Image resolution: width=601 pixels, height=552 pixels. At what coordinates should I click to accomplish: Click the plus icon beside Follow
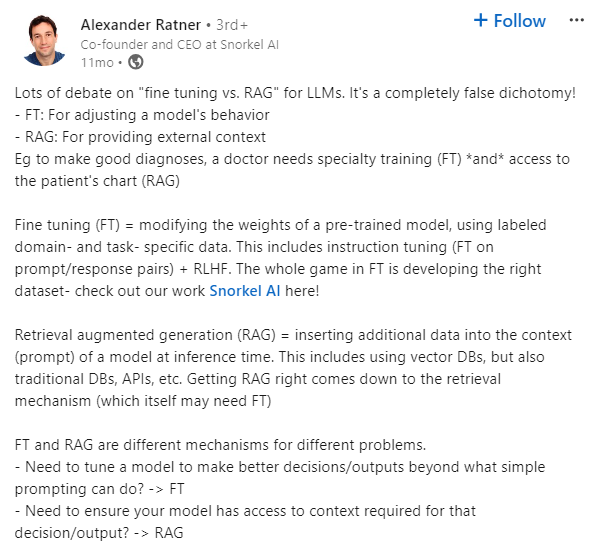[480, 20]
